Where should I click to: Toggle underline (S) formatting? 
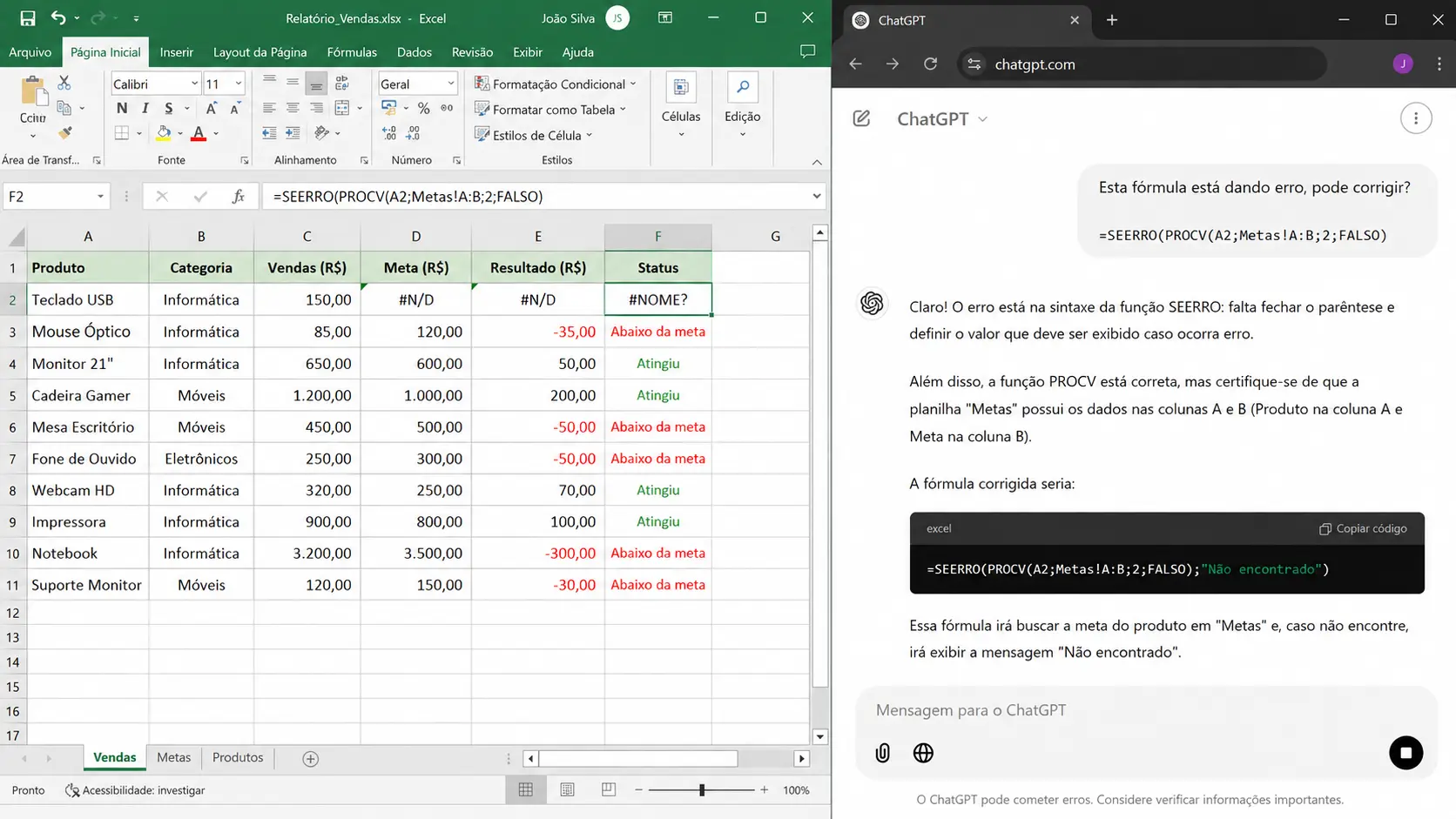pyautogui.click(x=168, y=108)
